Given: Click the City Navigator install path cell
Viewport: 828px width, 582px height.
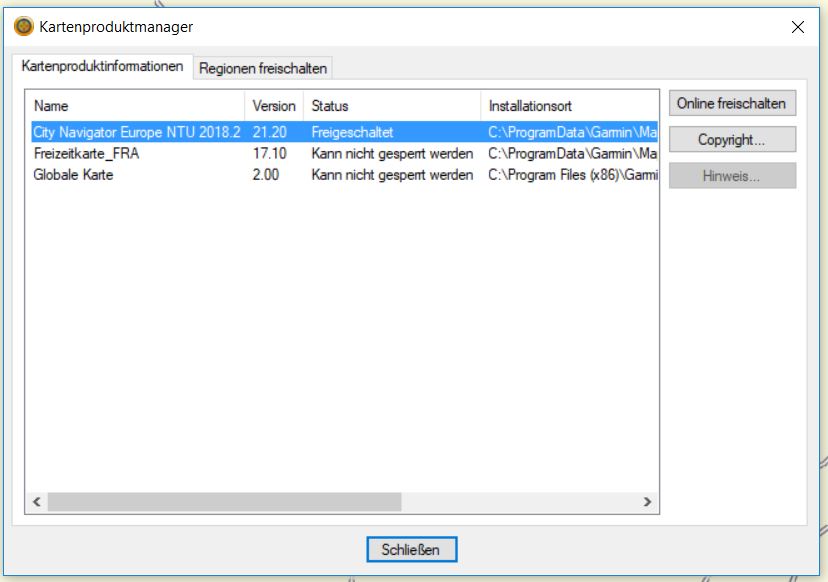Looking at the screenshot, I should click(x=572, y=132).
